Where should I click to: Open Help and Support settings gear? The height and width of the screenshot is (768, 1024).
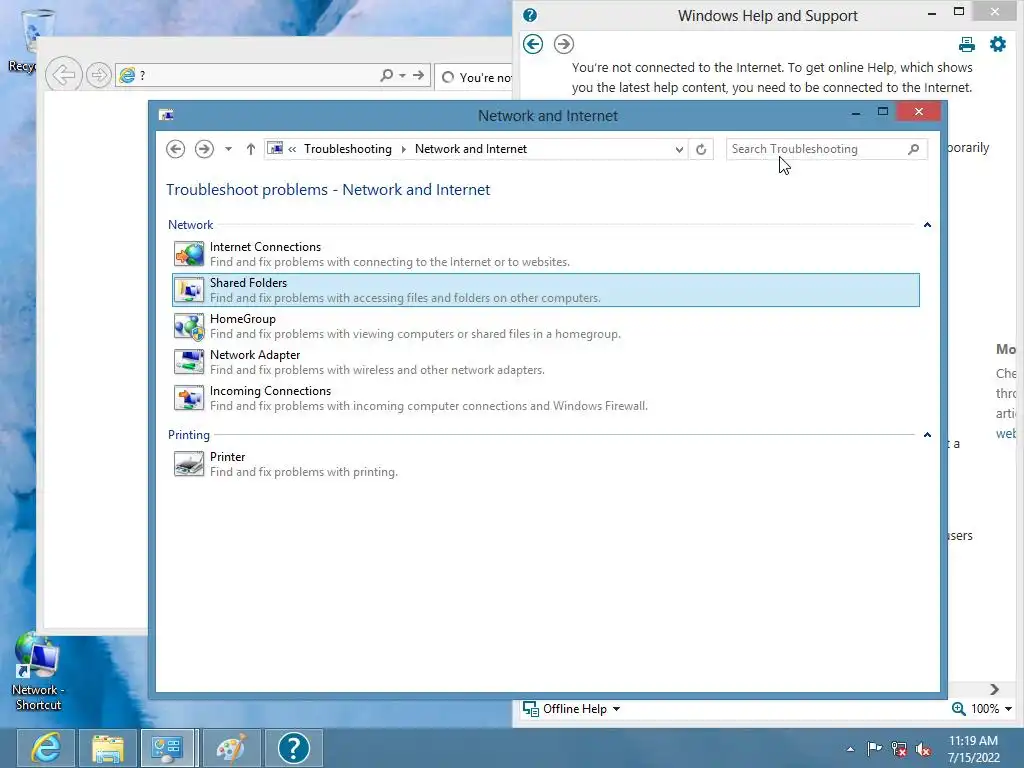[998, 44]
